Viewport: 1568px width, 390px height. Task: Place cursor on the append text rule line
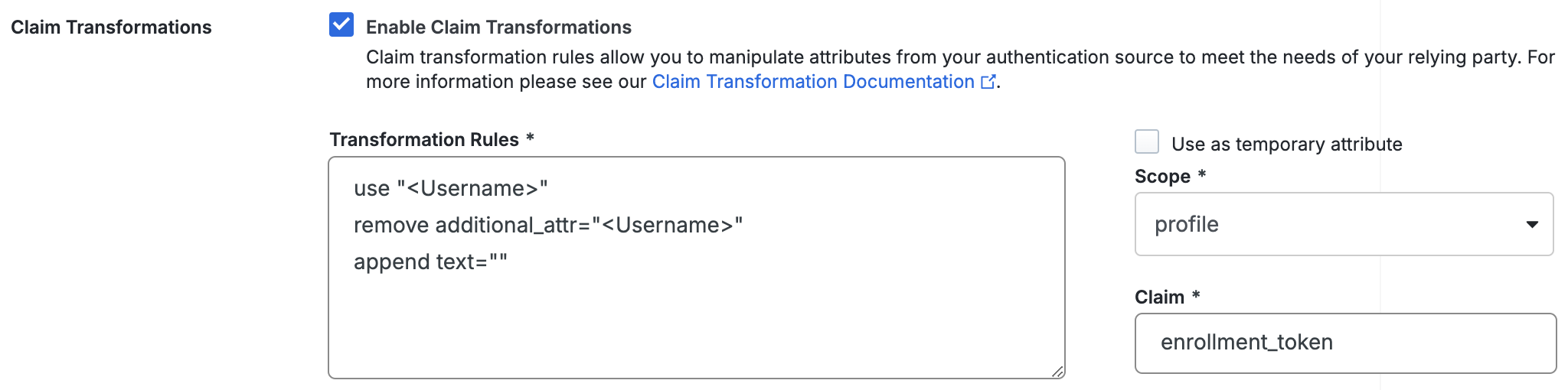click(430, 262)
